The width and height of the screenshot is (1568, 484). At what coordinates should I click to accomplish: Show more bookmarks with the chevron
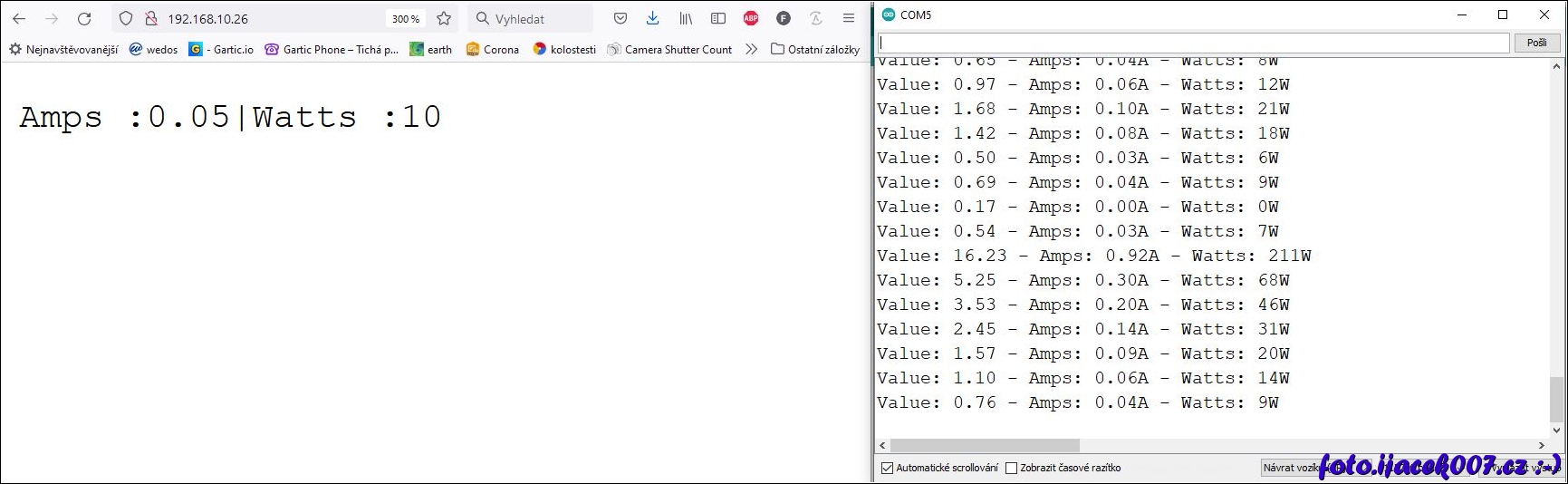pyautogui.click(x=751, y=49)
